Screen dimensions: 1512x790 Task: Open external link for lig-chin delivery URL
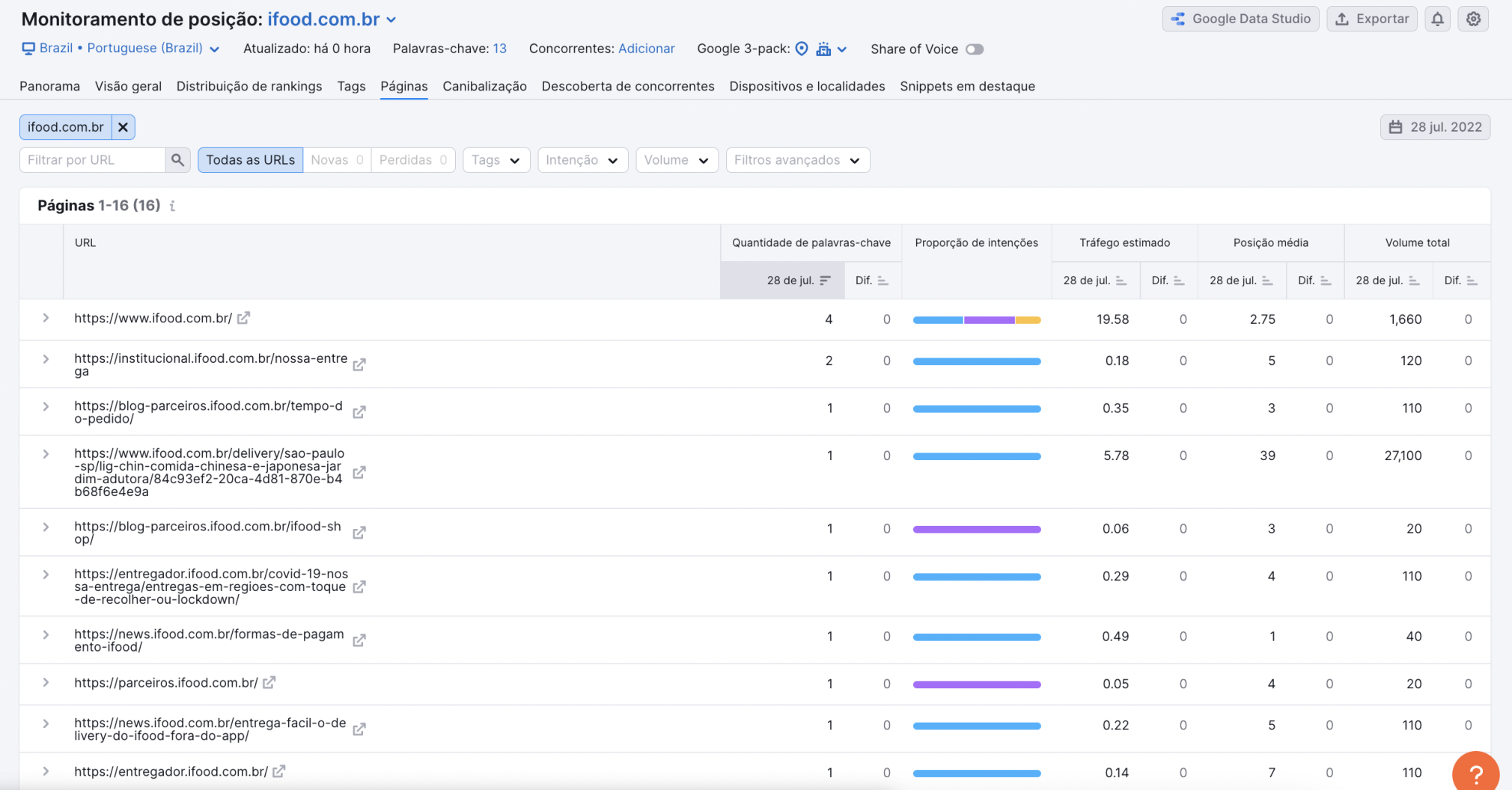point(359,472)
